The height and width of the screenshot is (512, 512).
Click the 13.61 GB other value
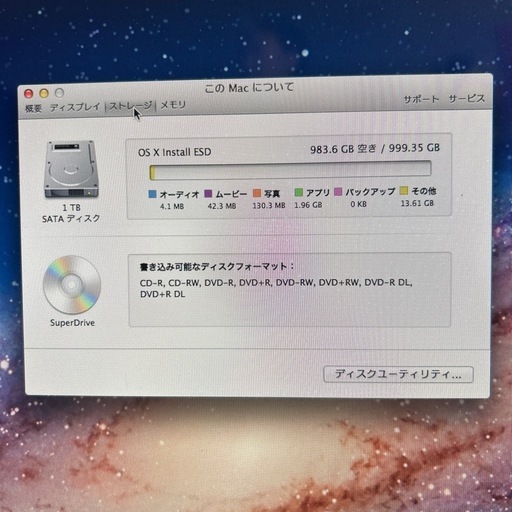point(417,203)
